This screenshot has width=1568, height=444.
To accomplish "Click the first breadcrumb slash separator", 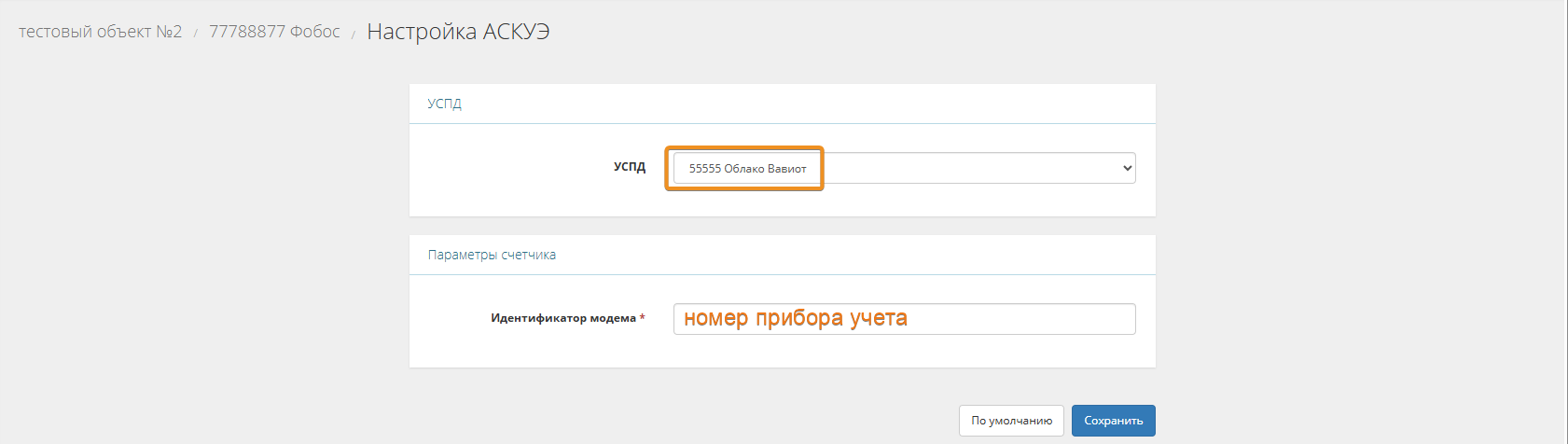I will pyautogui.click(x=196, y=34).
